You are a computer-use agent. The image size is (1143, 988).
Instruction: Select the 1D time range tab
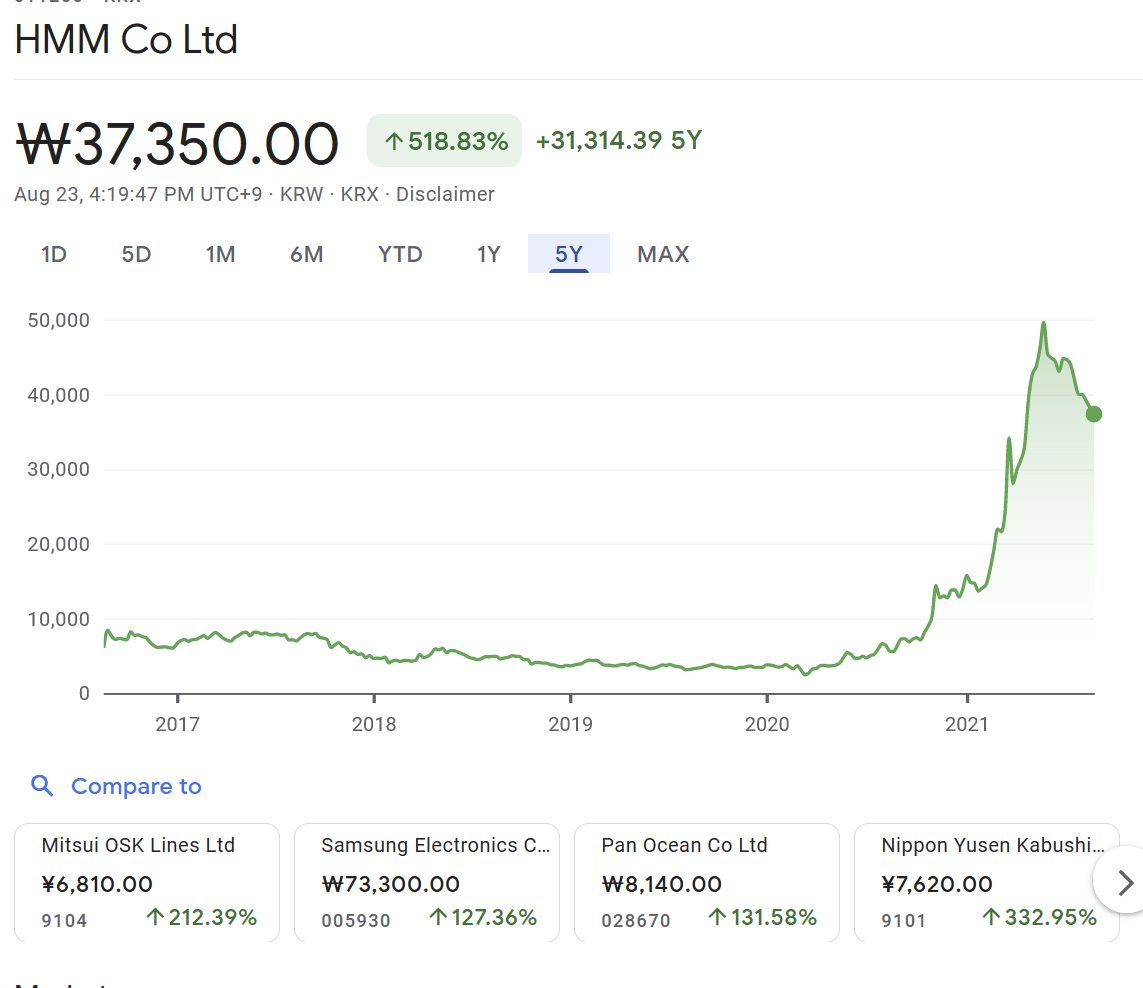pyautogui.click(x=54, y=254)
